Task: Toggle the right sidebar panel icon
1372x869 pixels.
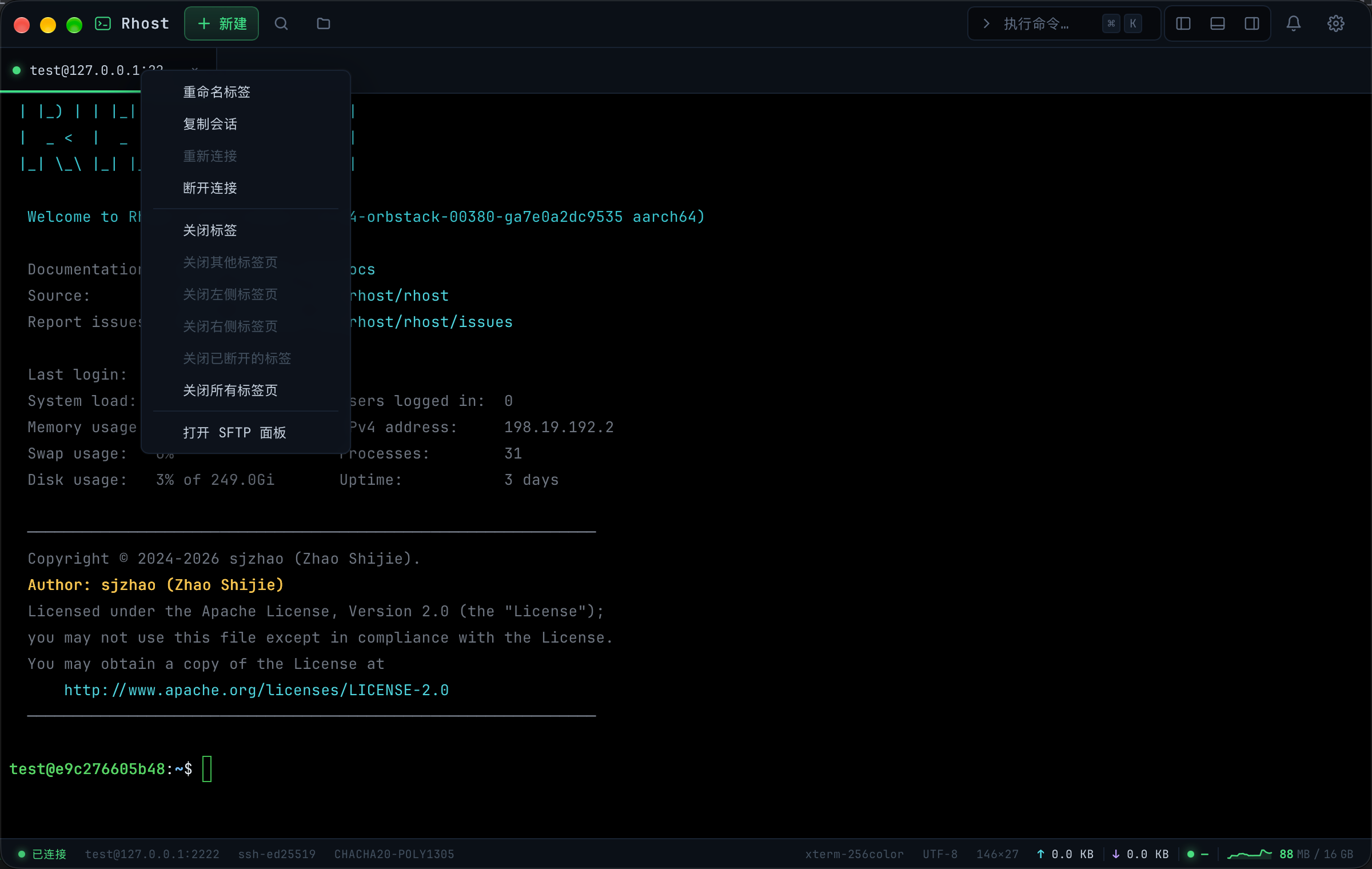Action: [1252, 23]
